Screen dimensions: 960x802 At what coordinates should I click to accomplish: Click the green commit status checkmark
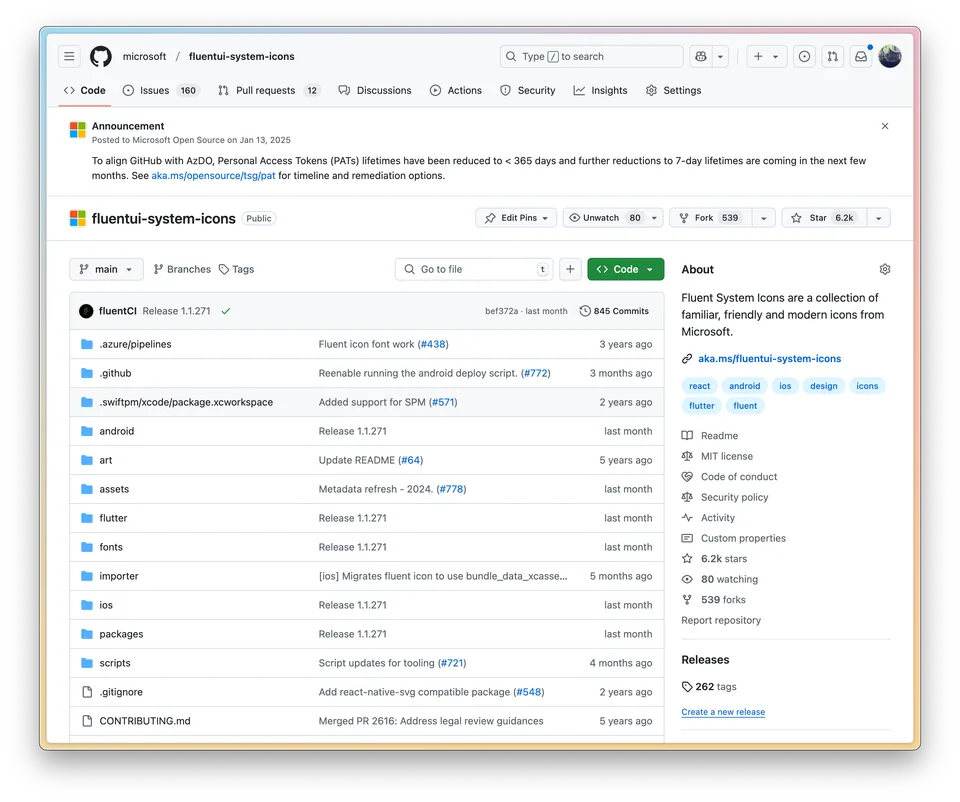(x=226, y=311)
